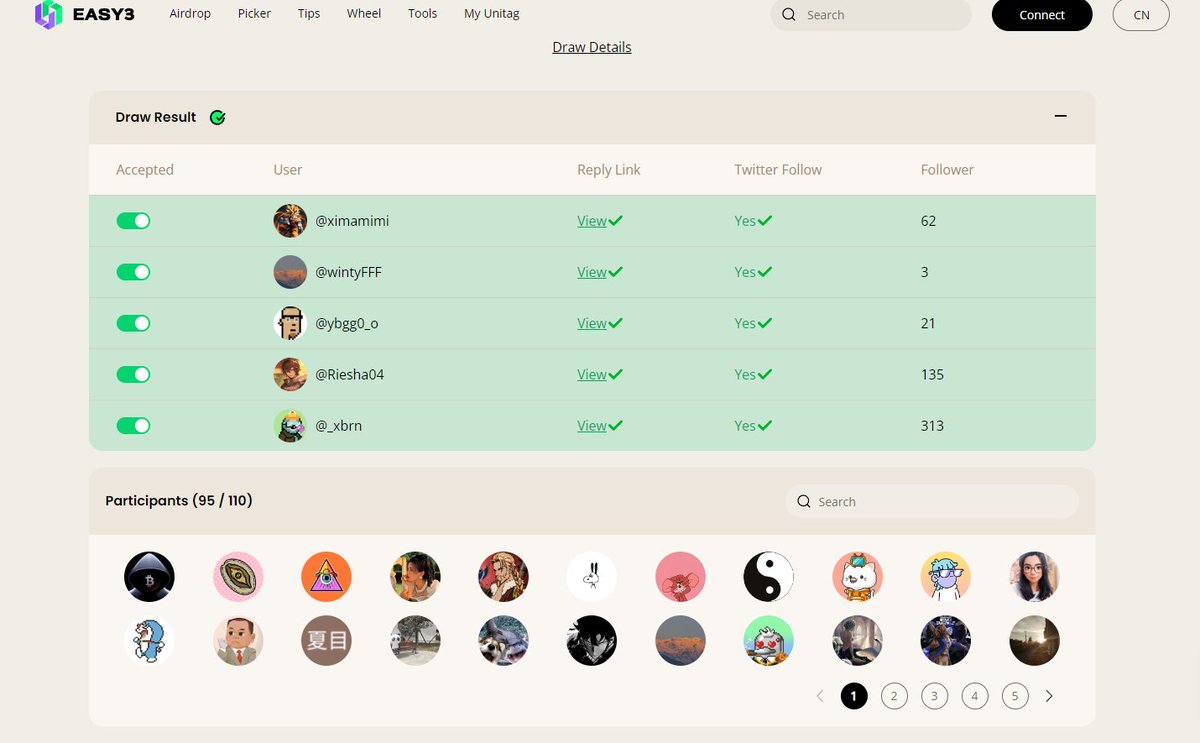Screen dimensions: 1200x743
Task: Click the Participants (95 / 110) heading
Action: point(179,500)
